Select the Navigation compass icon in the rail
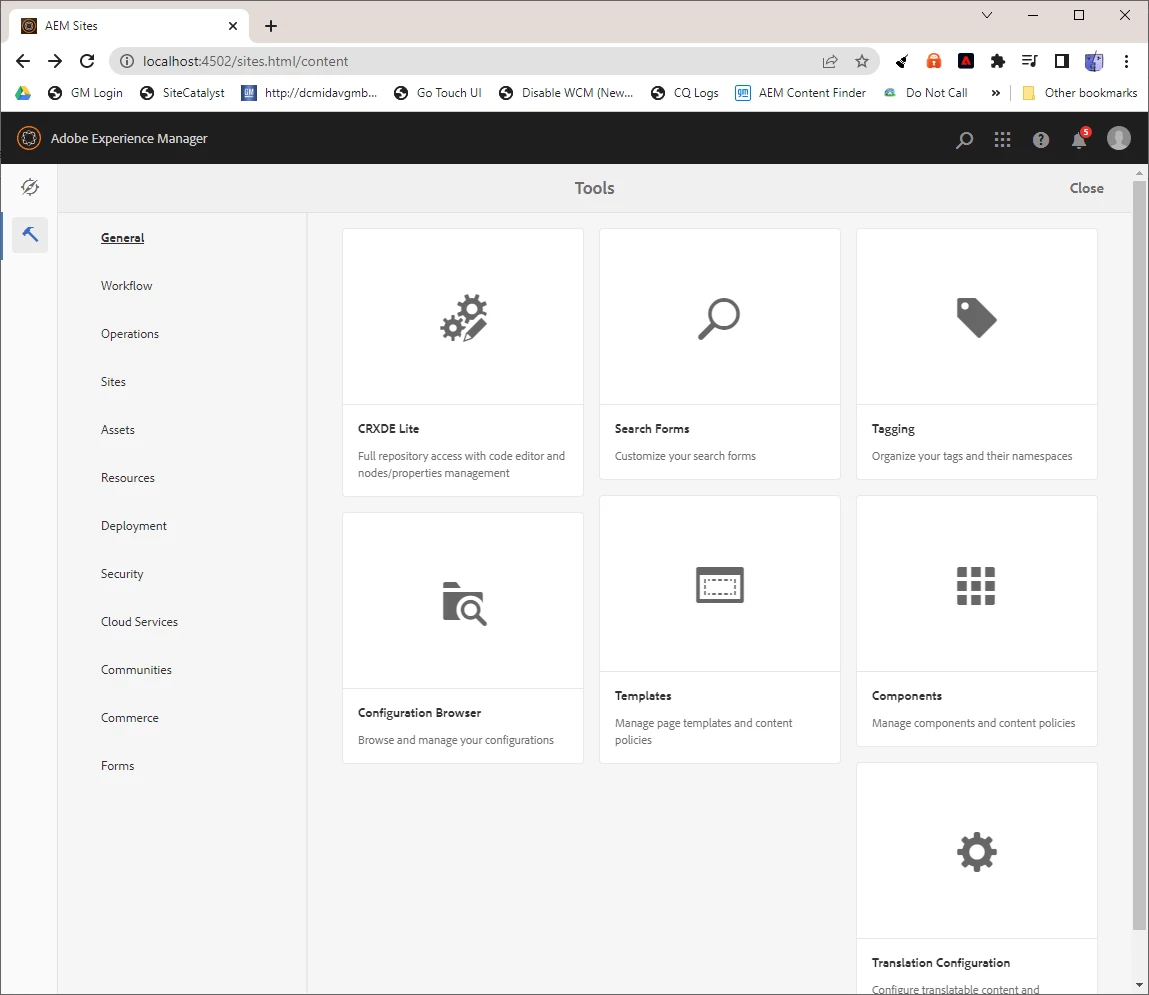 point(30,187)
